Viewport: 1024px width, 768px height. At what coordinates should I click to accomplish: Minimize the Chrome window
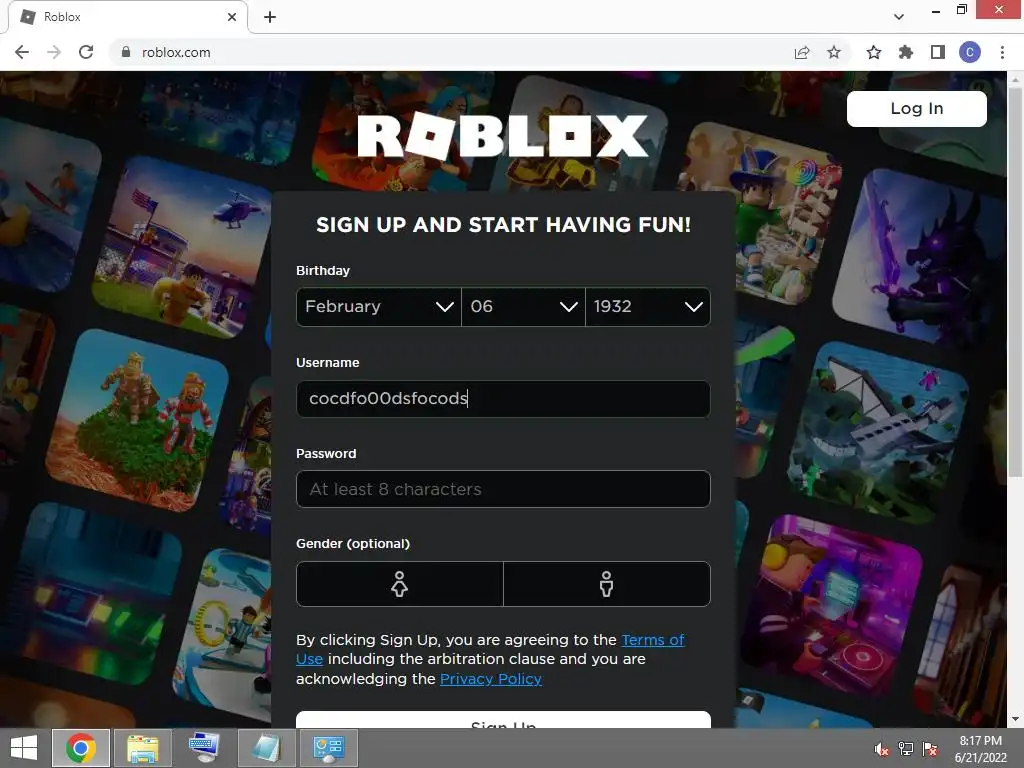pos(936,10)
